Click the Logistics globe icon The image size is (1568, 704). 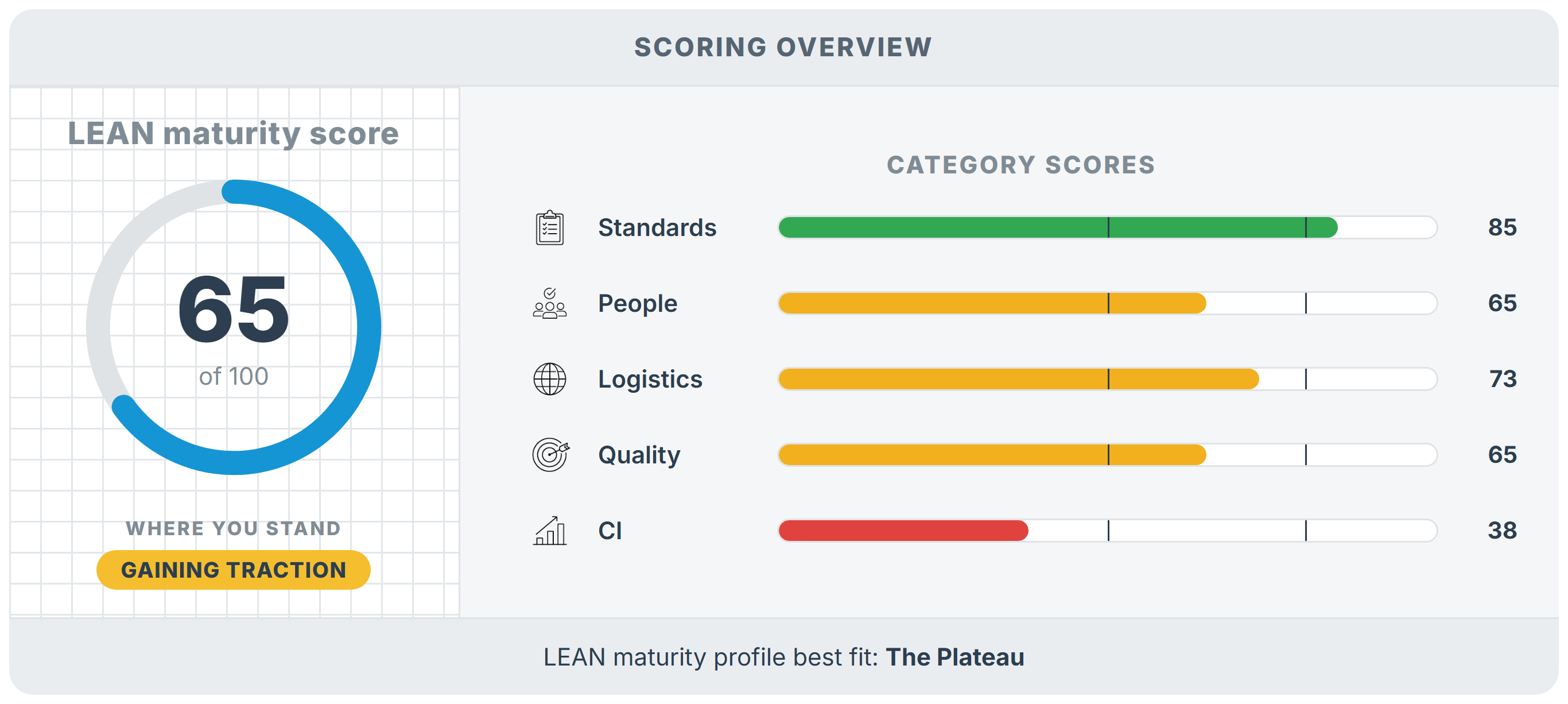[550, 379]
